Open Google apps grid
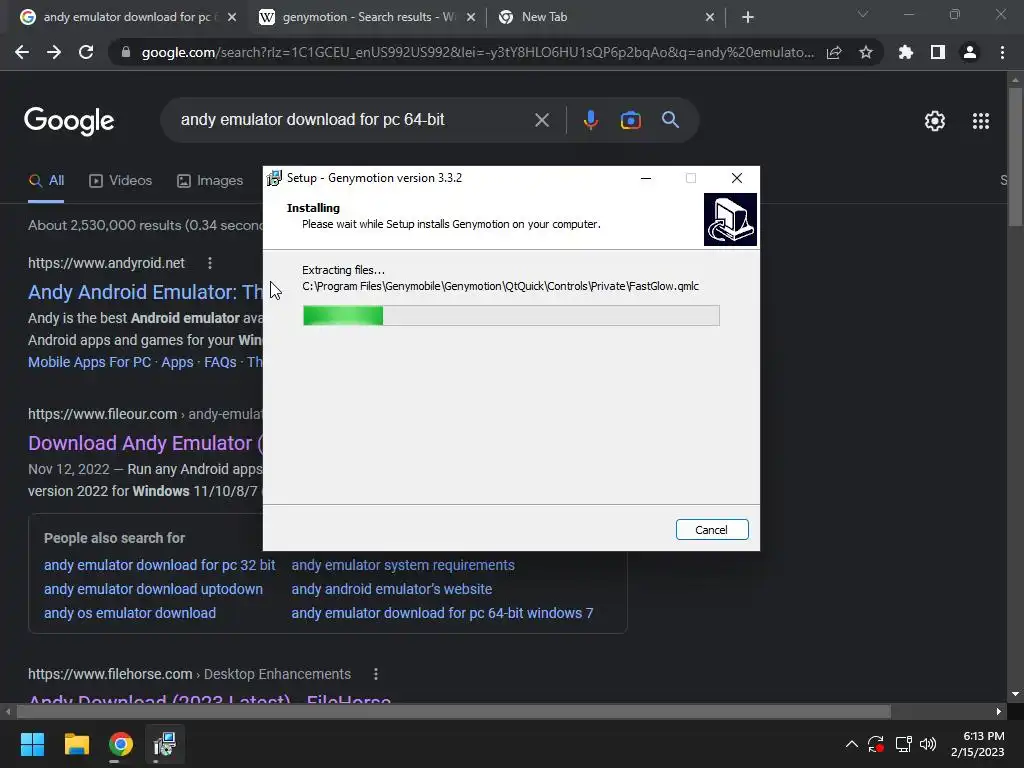 [x=981, y=121]
